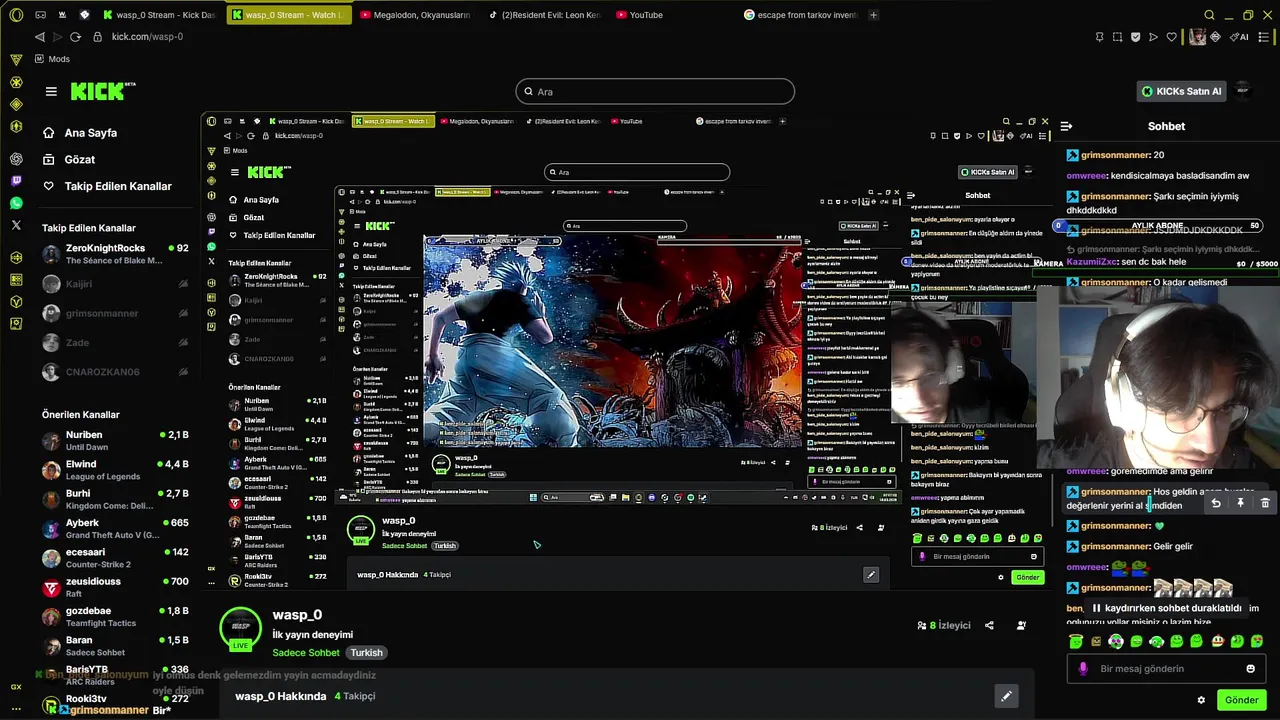Open the X (Twitter) sidebar icon
Image resolution: width=1280 pixels, height=720 pixels.
click(16, 225)
